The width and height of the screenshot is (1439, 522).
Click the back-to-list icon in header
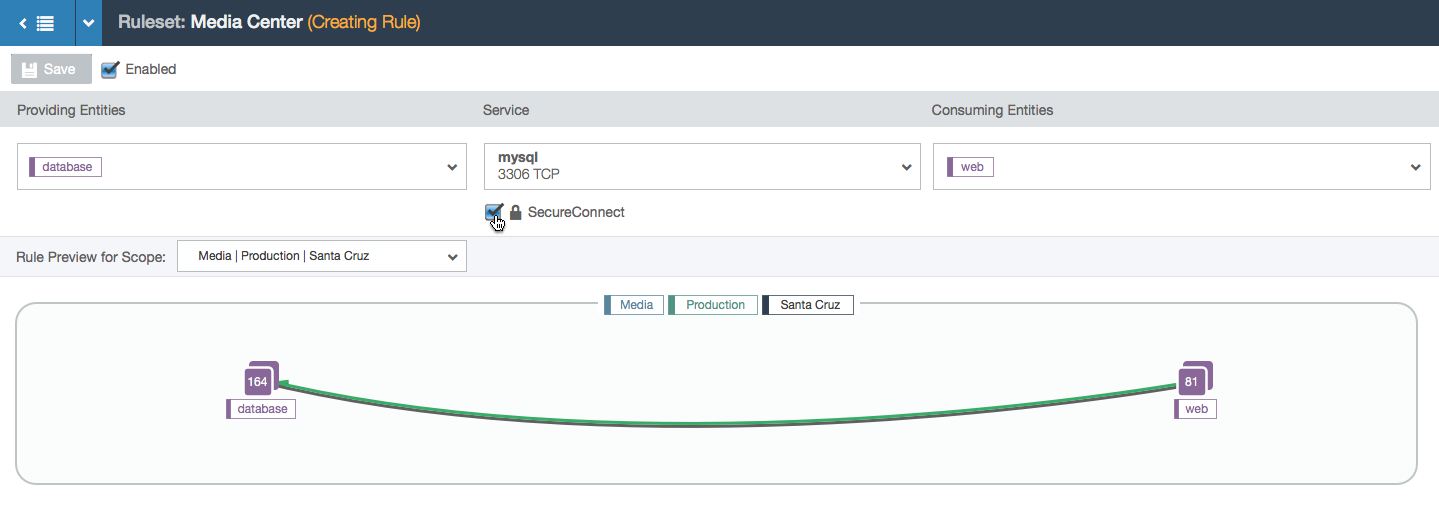point(37,22)
